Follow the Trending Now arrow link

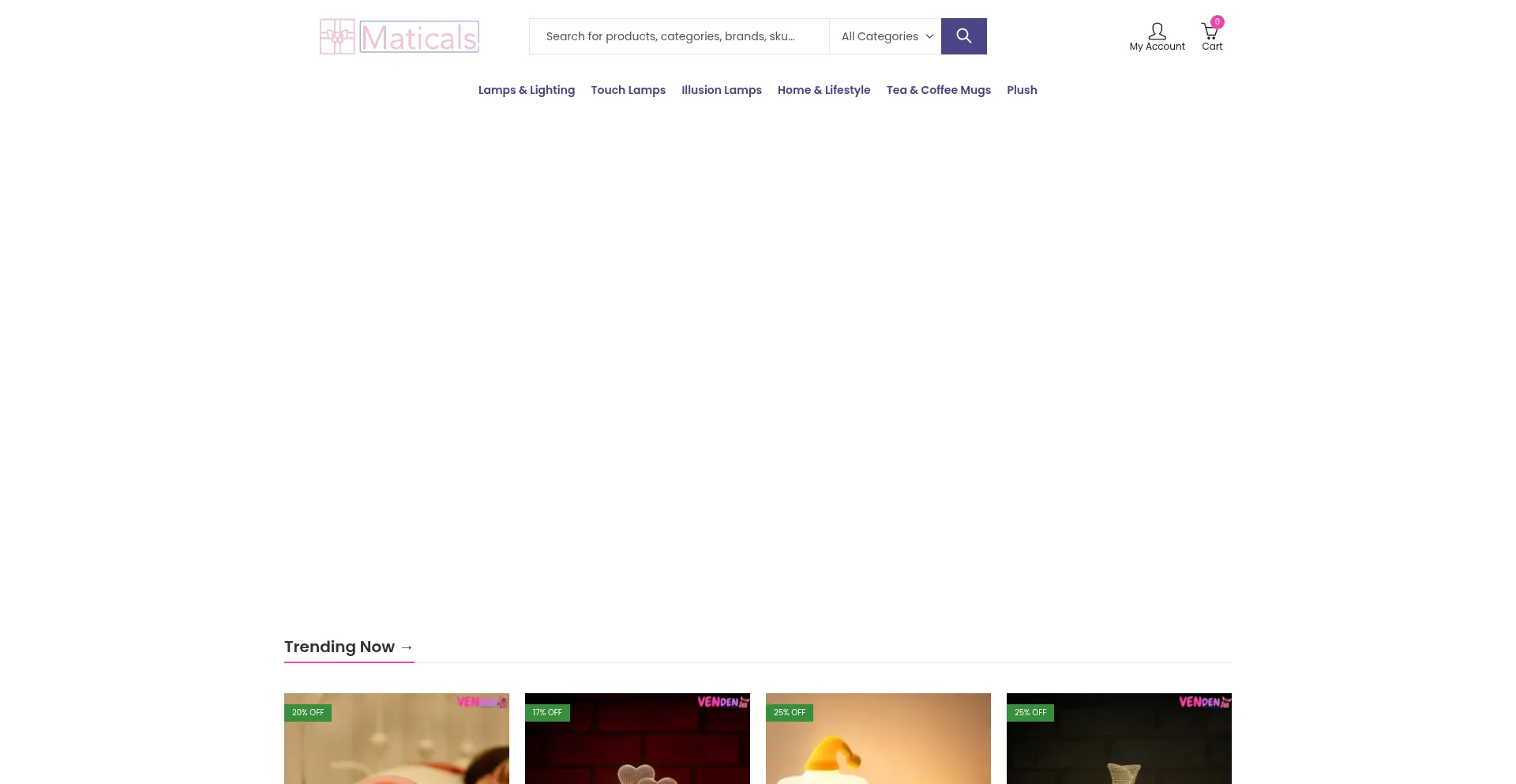click(x=407, y=647)
